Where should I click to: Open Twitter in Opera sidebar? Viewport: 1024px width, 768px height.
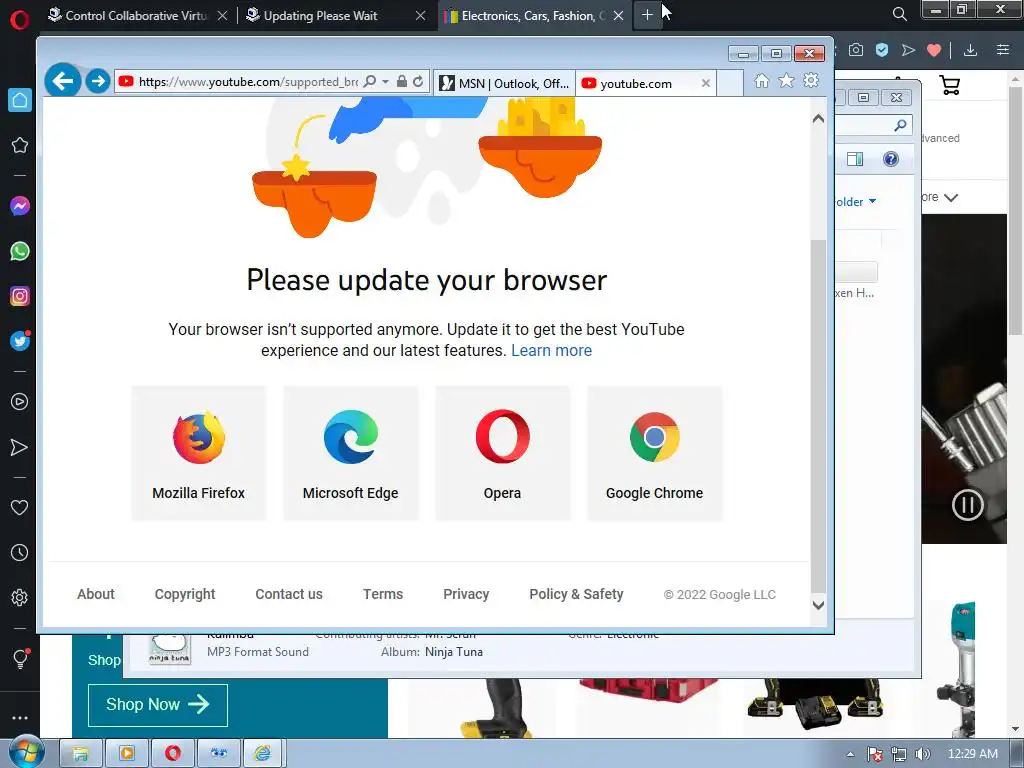[x=20, y=341]
